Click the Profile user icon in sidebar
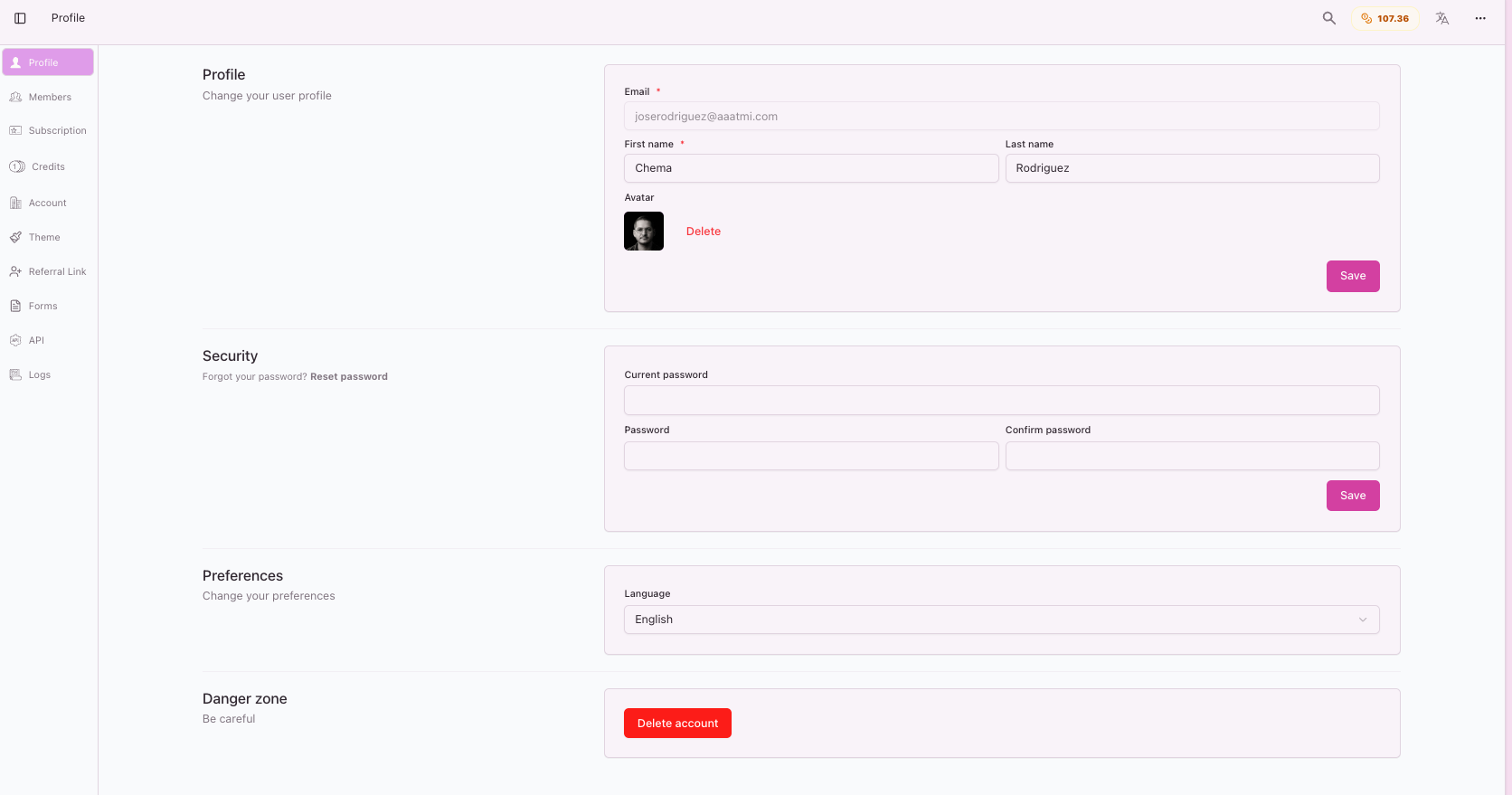 point(15,62)
